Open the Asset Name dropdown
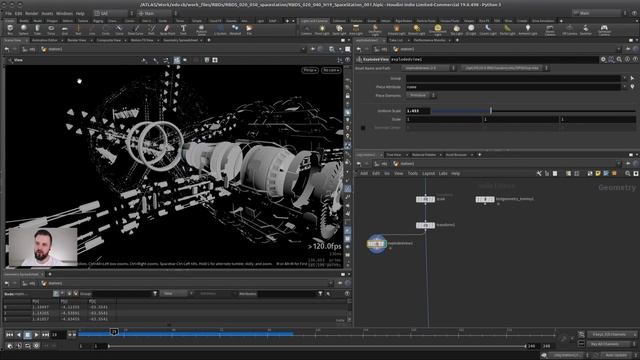This screenshot has width=640, height=360. tap(430, 68)
